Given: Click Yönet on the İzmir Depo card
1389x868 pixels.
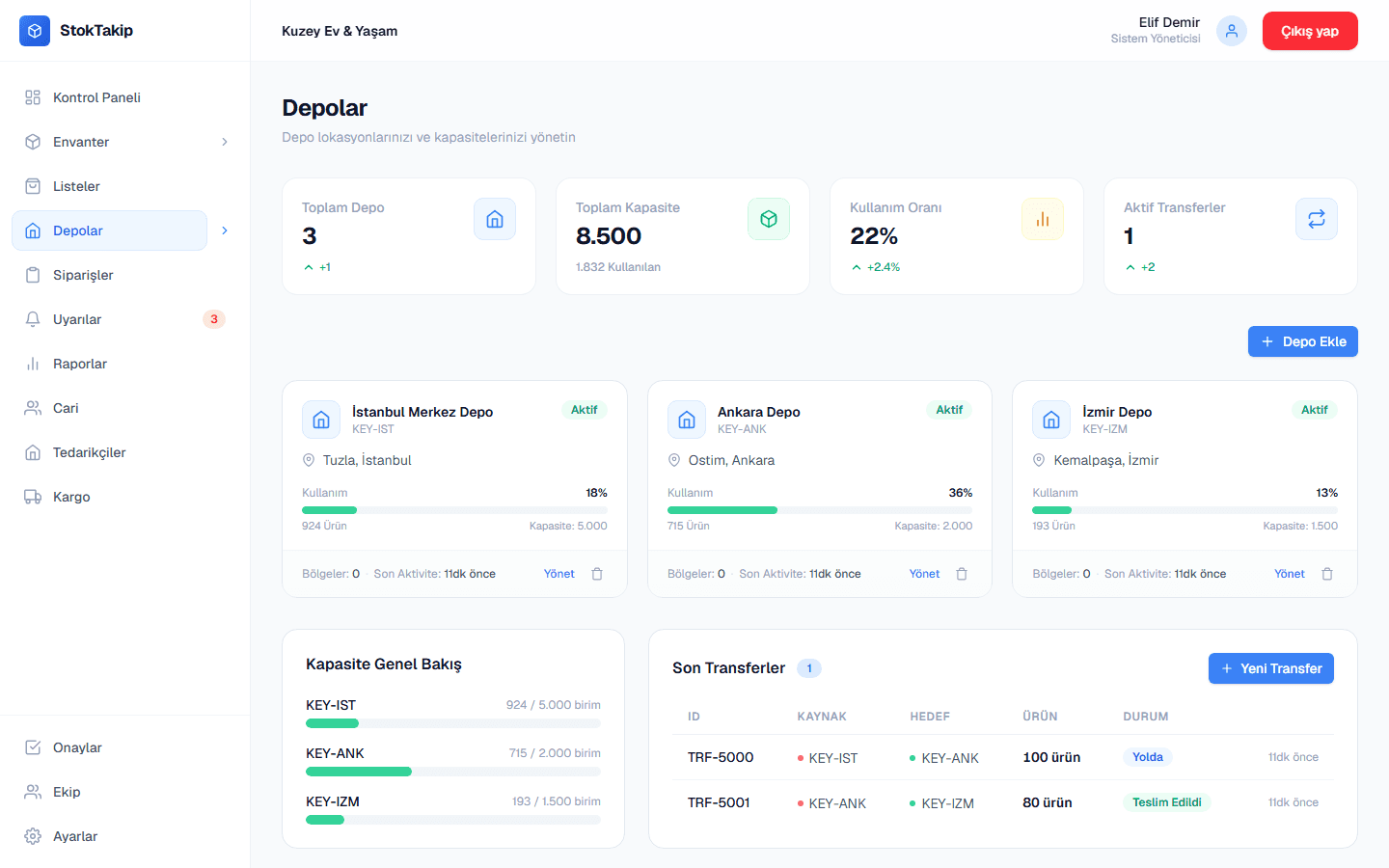Looking at the screenshot, I should (x=1290, y=574).
